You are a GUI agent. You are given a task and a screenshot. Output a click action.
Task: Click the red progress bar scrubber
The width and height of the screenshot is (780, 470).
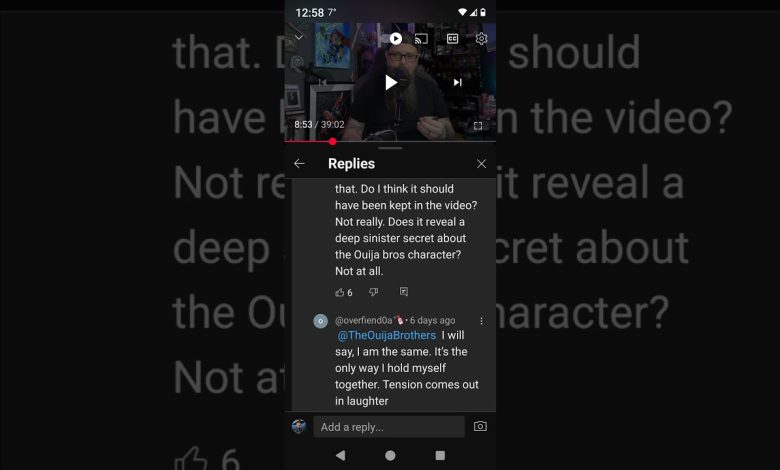coord(332,142)
